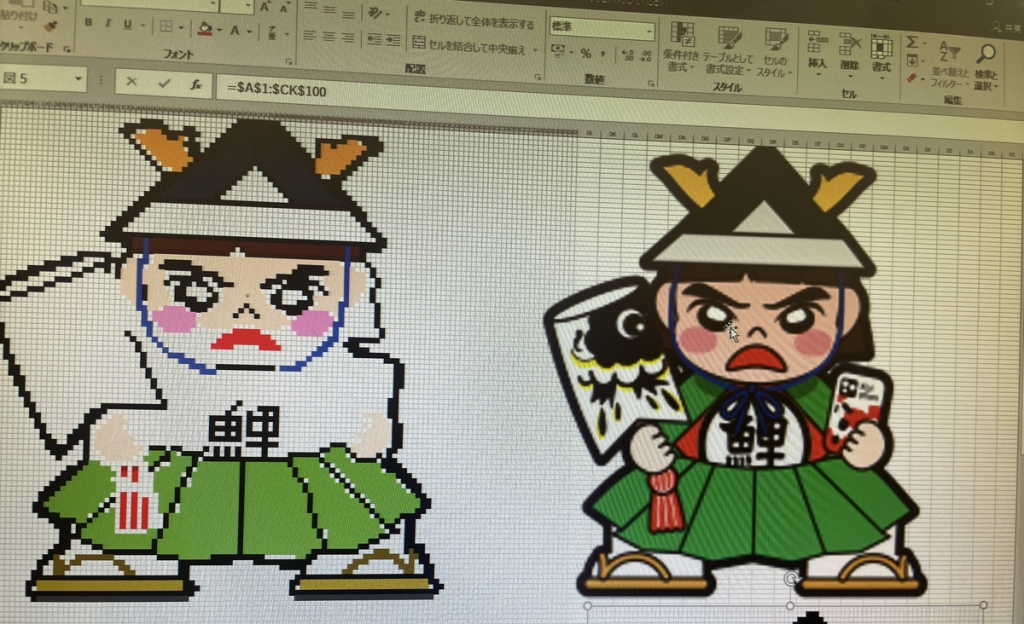Image resolution: width=1024 pixels, height=624 pixels.
Task: Click the 共有 share button
Action: (x=1006, y=27)
